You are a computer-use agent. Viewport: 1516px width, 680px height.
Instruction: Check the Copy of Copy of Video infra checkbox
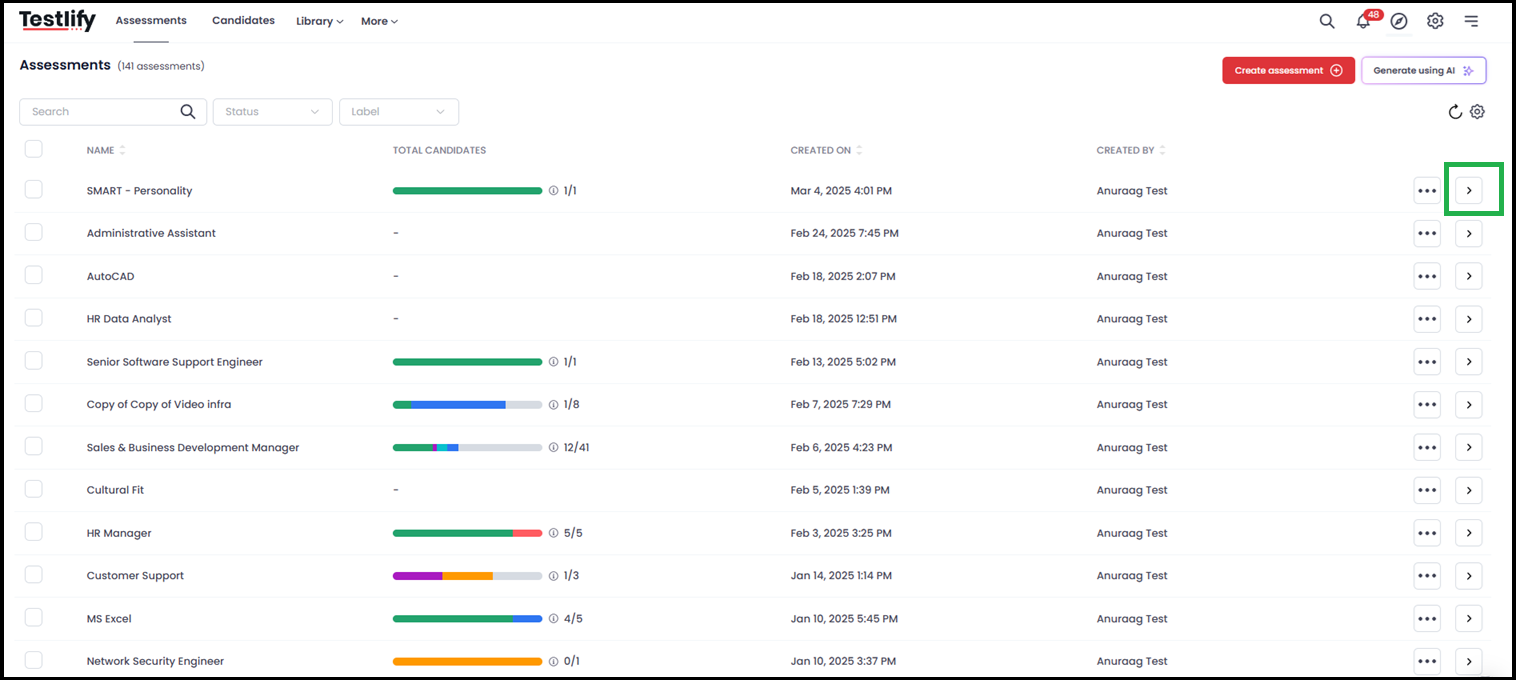[x=34, y=403]
